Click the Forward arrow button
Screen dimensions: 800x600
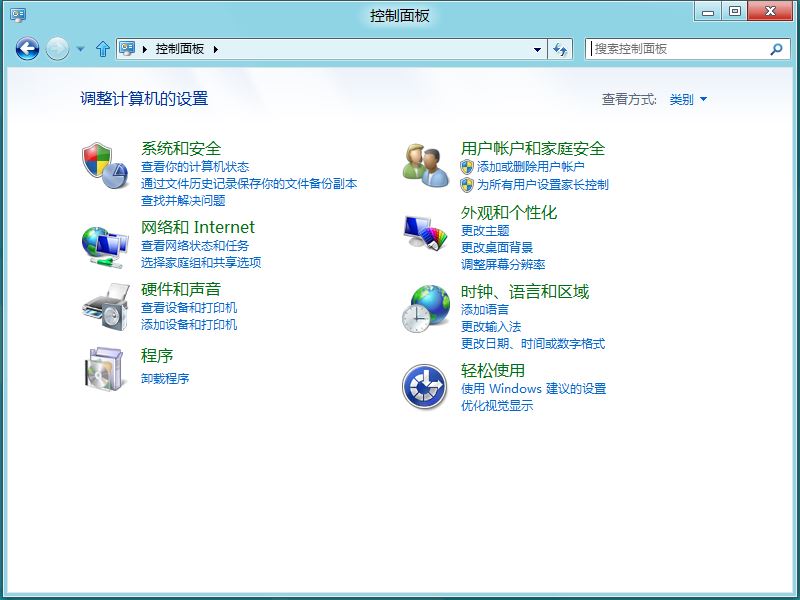click(57, 49)
